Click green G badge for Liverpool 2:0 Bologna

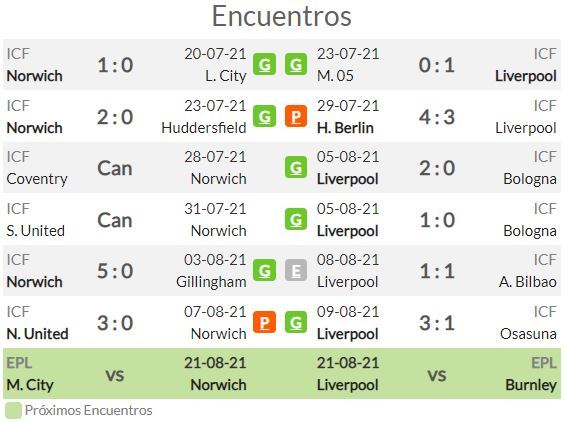click(296, 168)
